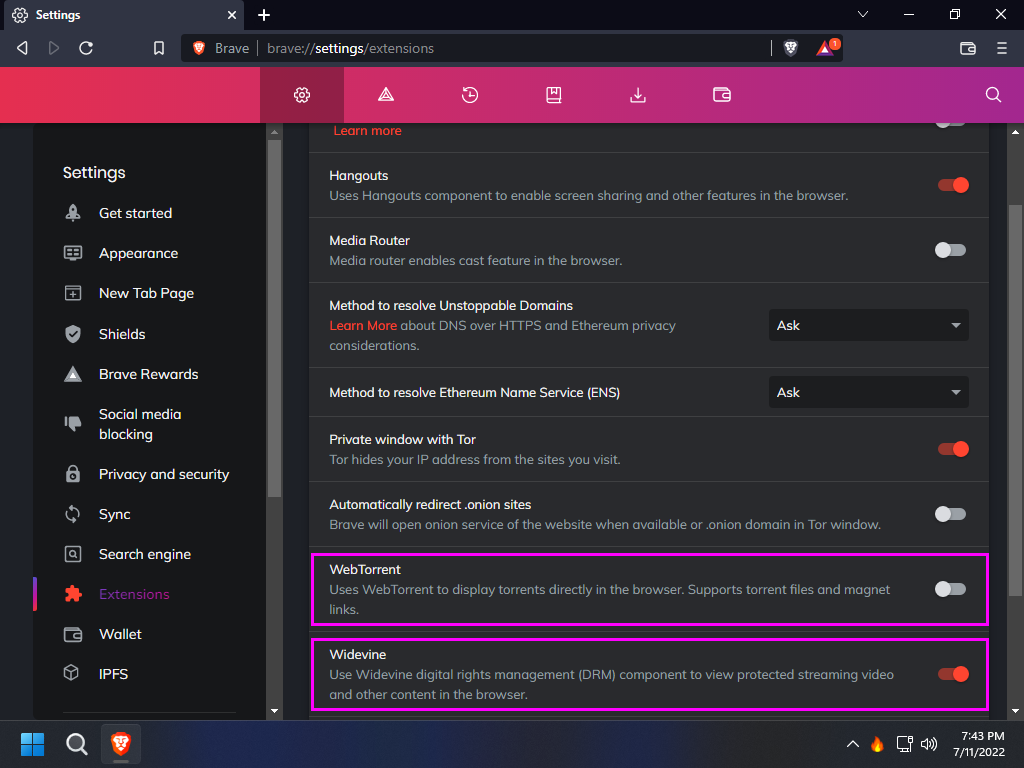Turn off Private window with Tor

pyautogui.click(x=953, y=449)
